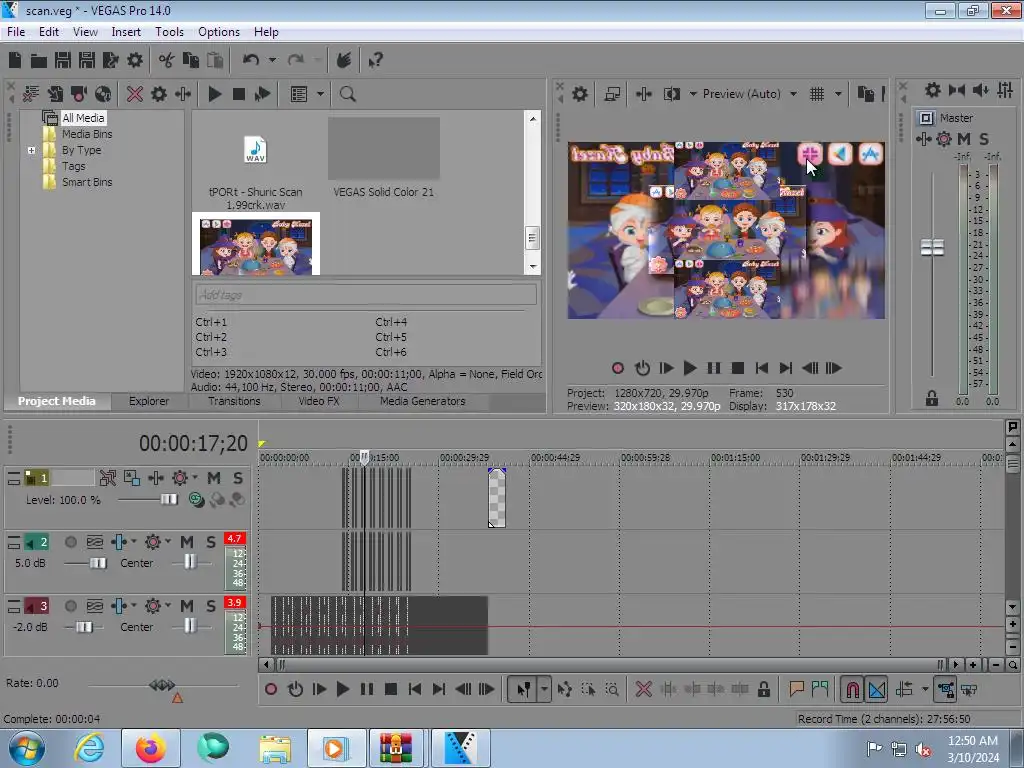
Task: Toggle preview on external monitor icon
Action: tap(612, 94)
